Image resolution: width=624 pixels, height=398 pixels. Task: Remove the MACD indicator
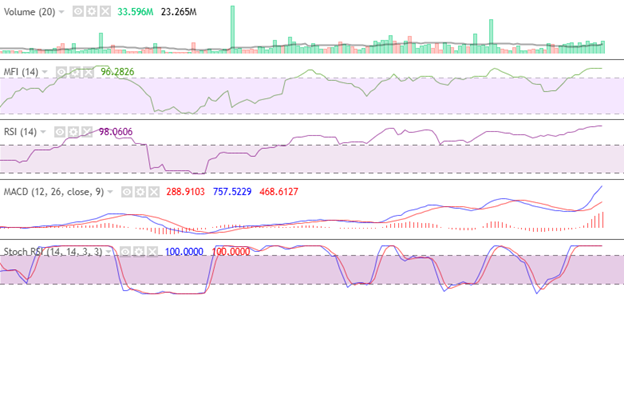coord(154,192)
